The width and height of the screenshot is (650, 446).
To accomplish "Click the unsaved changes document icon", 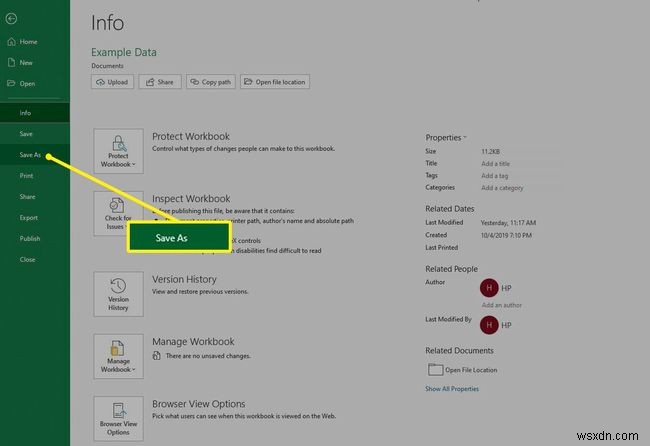I will [x=157, y=356].
